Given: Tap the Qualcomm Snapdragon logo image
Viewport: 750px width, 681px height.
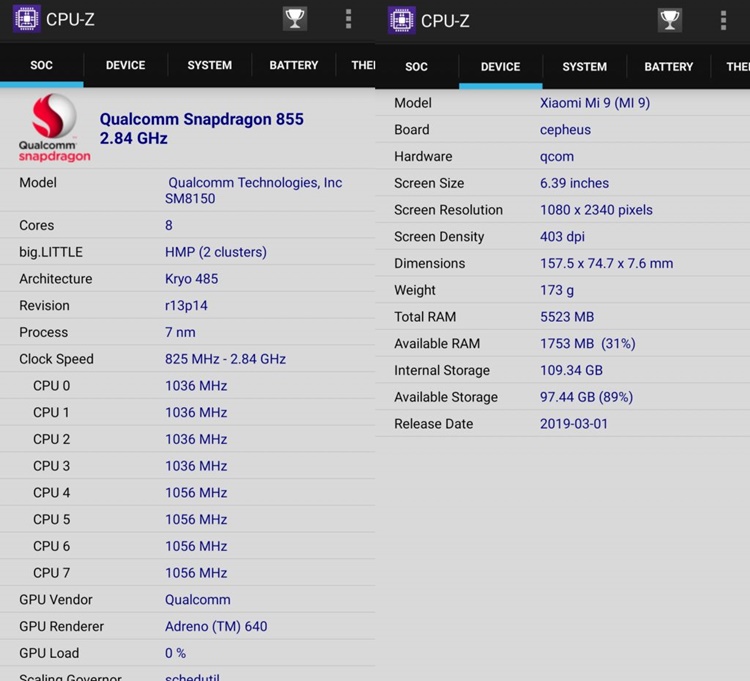Looking at the screenshot, I should tap(54, 128).
